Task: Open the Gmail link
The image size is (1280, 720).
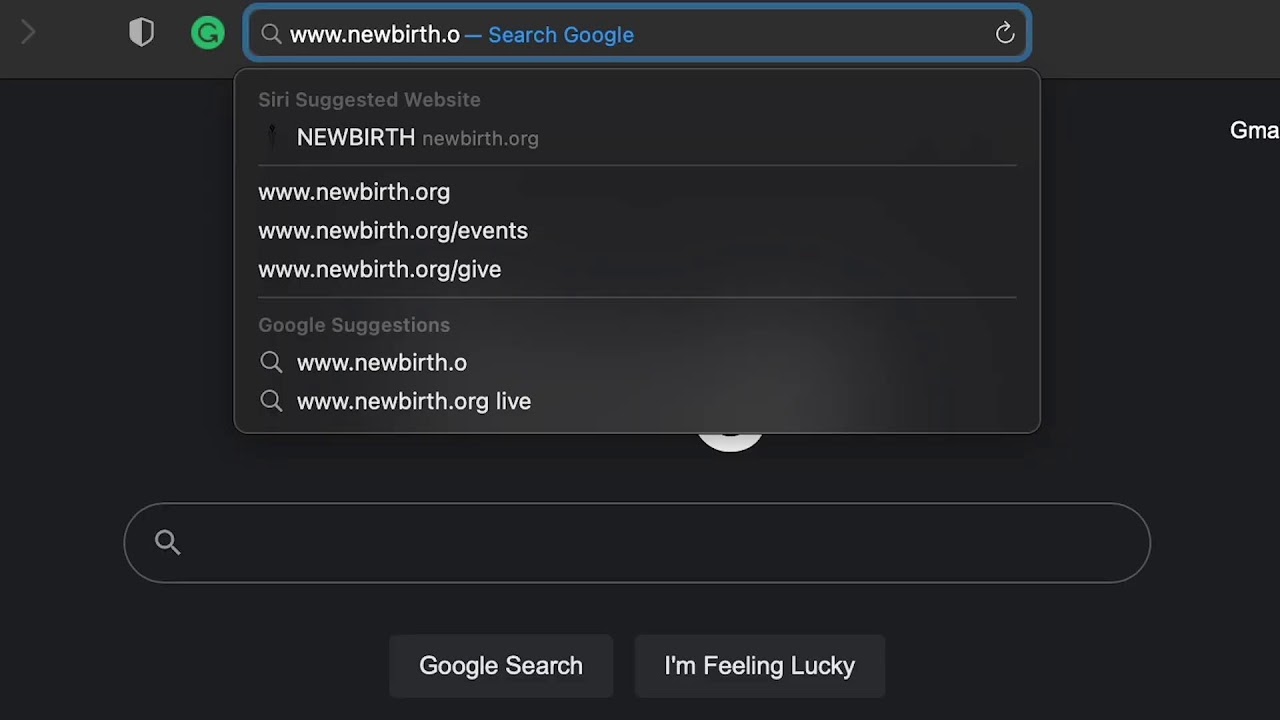Action: 1254,131
